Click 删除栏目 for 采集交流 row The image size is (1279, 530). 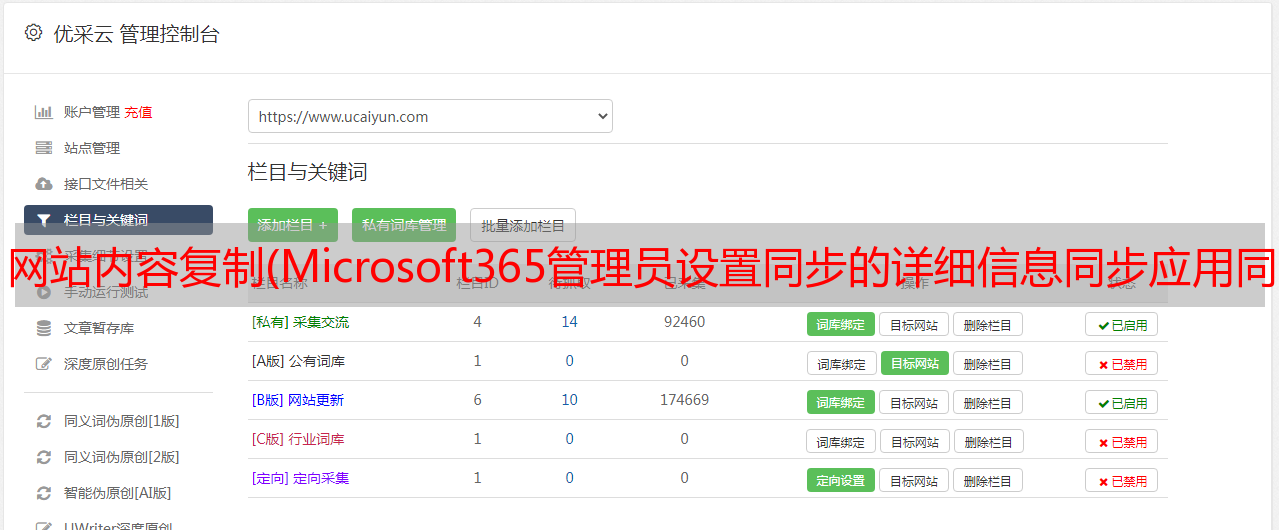click(x=987, y=324)
